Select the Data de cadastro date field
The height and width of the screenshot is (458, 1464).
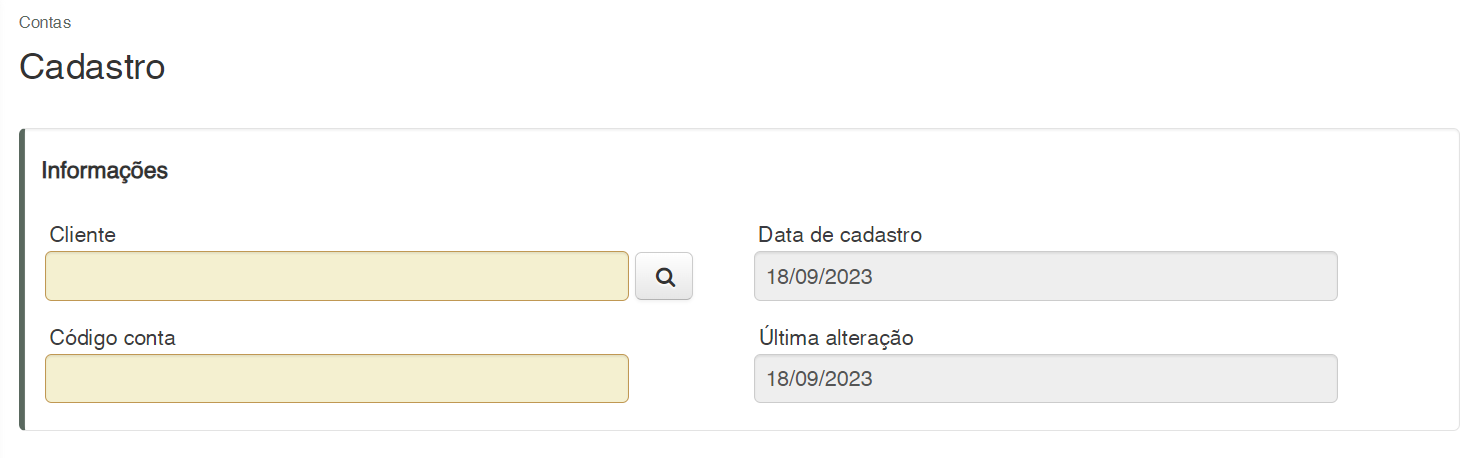1045,276
